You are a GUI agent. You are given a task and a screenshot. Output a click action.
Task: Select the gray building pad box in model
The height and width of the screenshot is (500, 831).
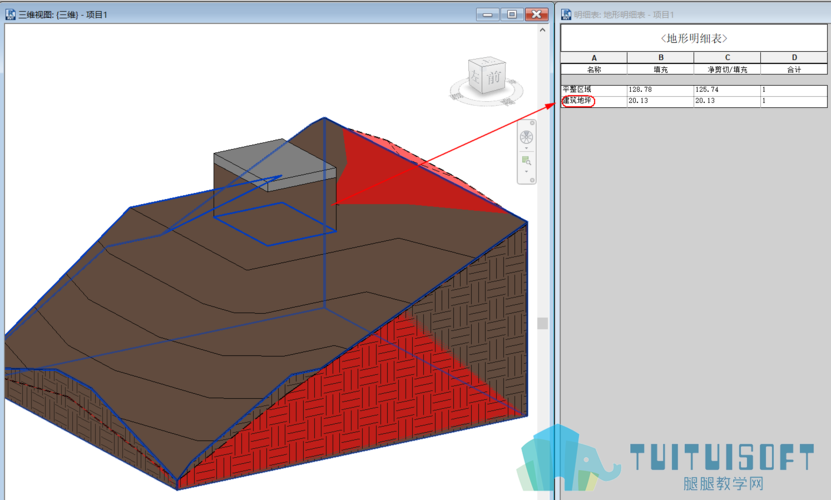(270, 162)
